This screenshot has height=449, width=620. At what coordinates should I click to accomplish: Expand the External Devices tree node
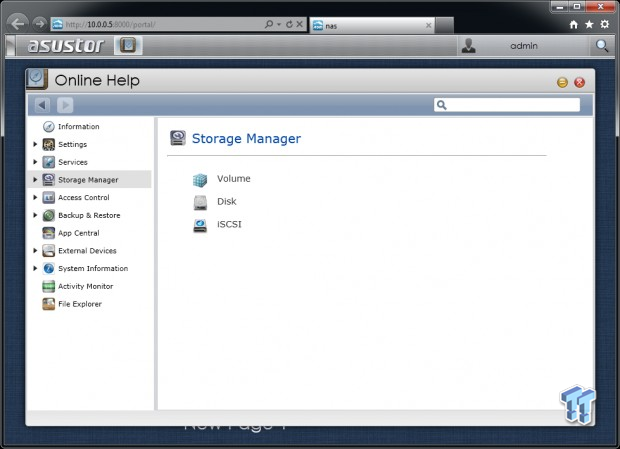point(35,251)
